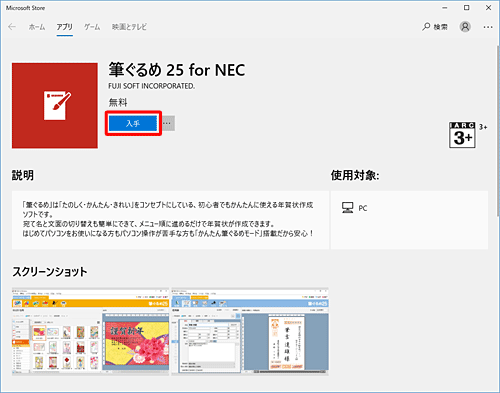Image resolution: width=500 pixels, height=393 pixels.
Task: Maximize the Microsoft Store window
Action: [x=467, y=8]
